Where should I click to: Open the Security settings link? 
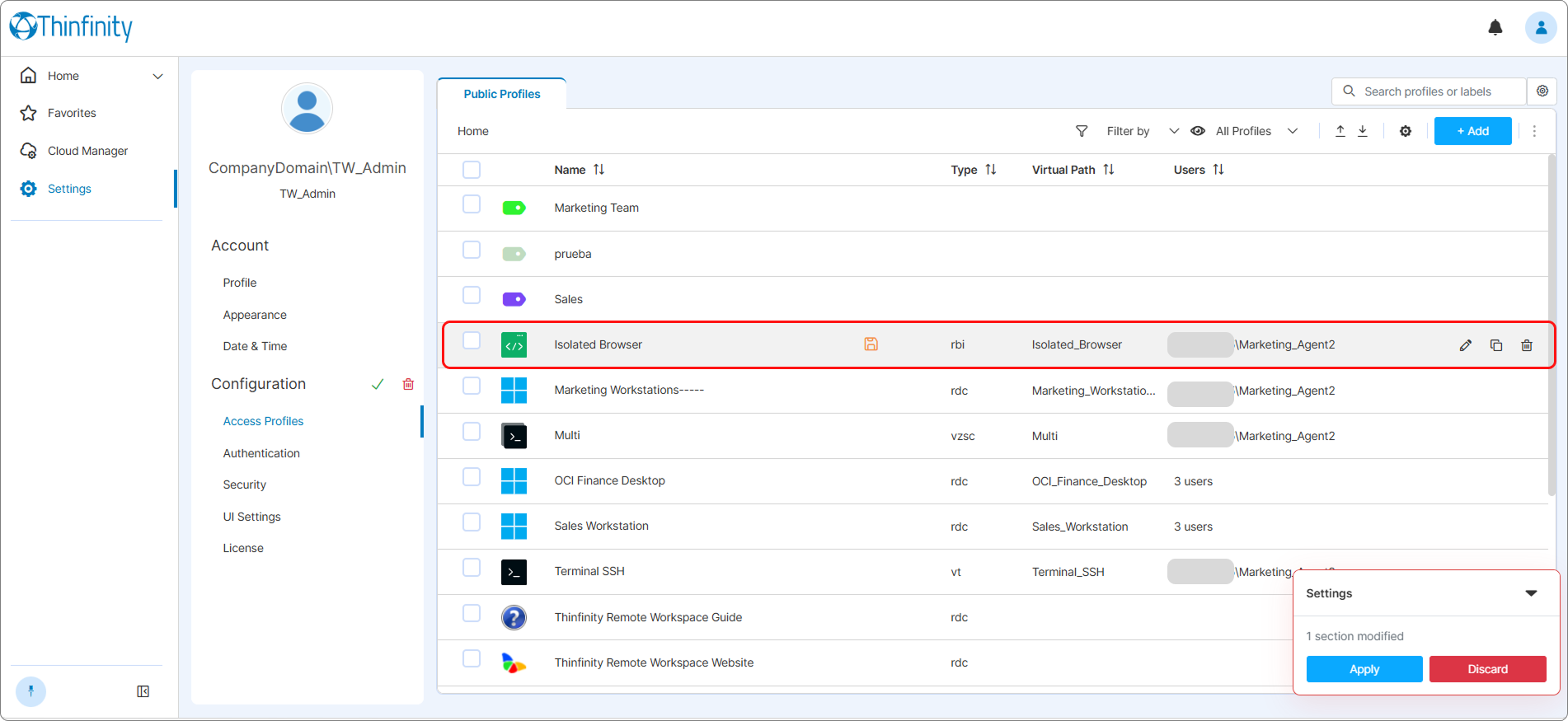244,485
